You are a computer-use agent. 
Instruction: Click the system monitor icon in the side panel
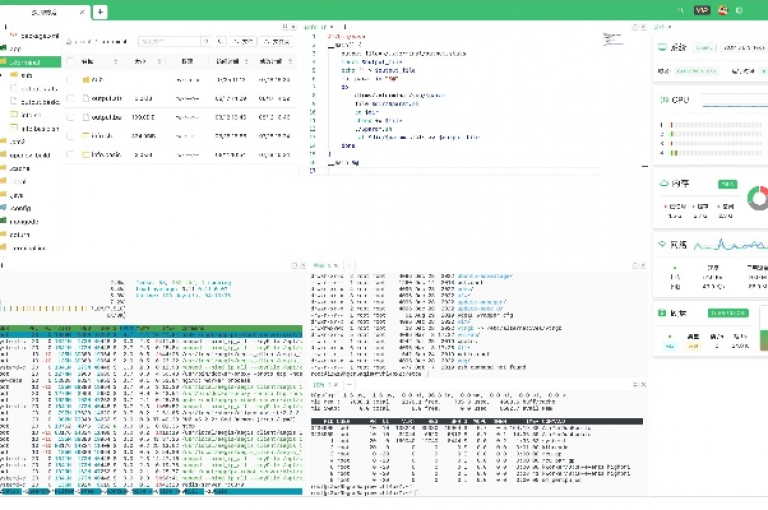click(x=663, y=48)
